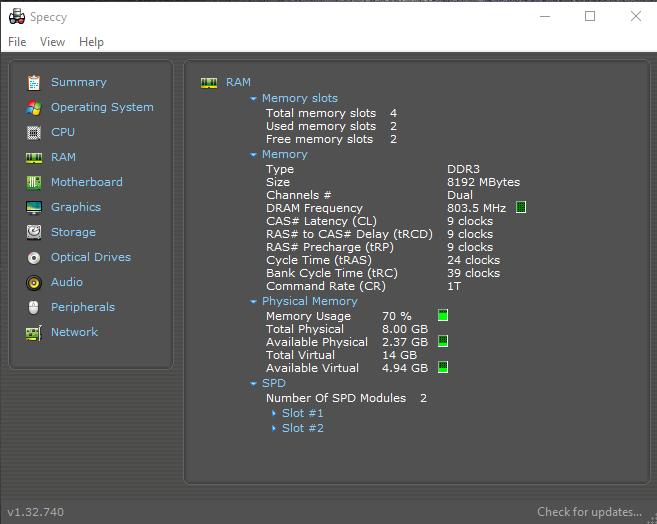Select the Total Virtual 14 GB value
657x524 pixels.
coord(400,355)
